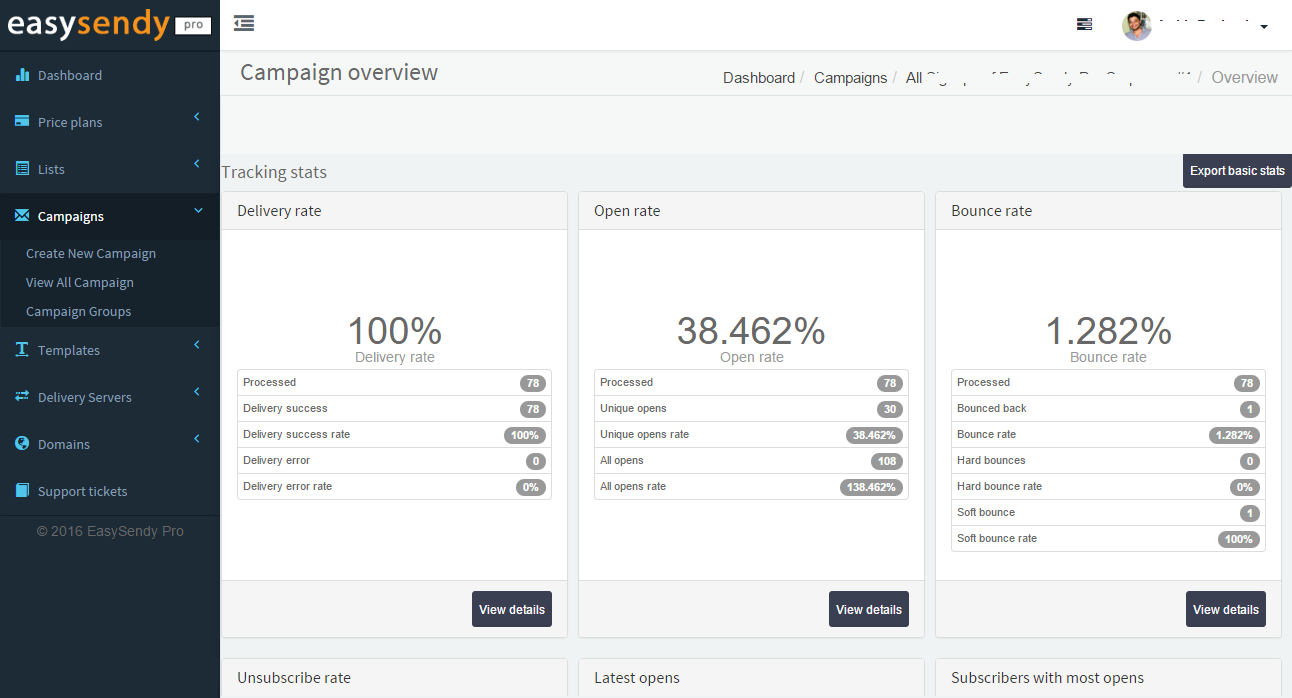Open the top-right server list icon

pyautogui.click(x=1084, y=25)
